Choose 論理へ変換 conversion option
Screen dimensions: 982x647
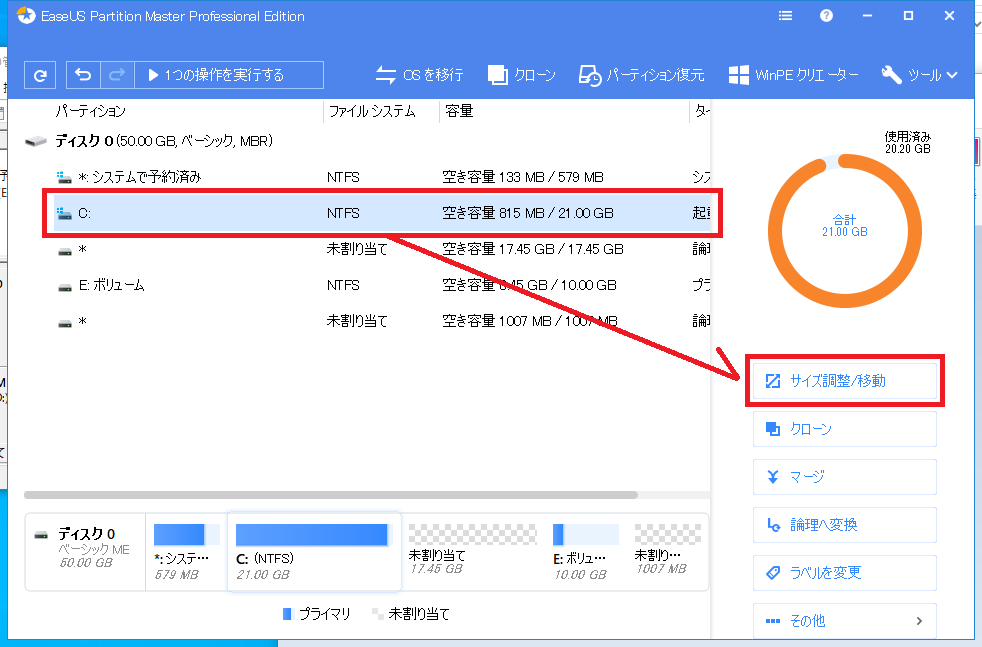[x=844, y=525]
